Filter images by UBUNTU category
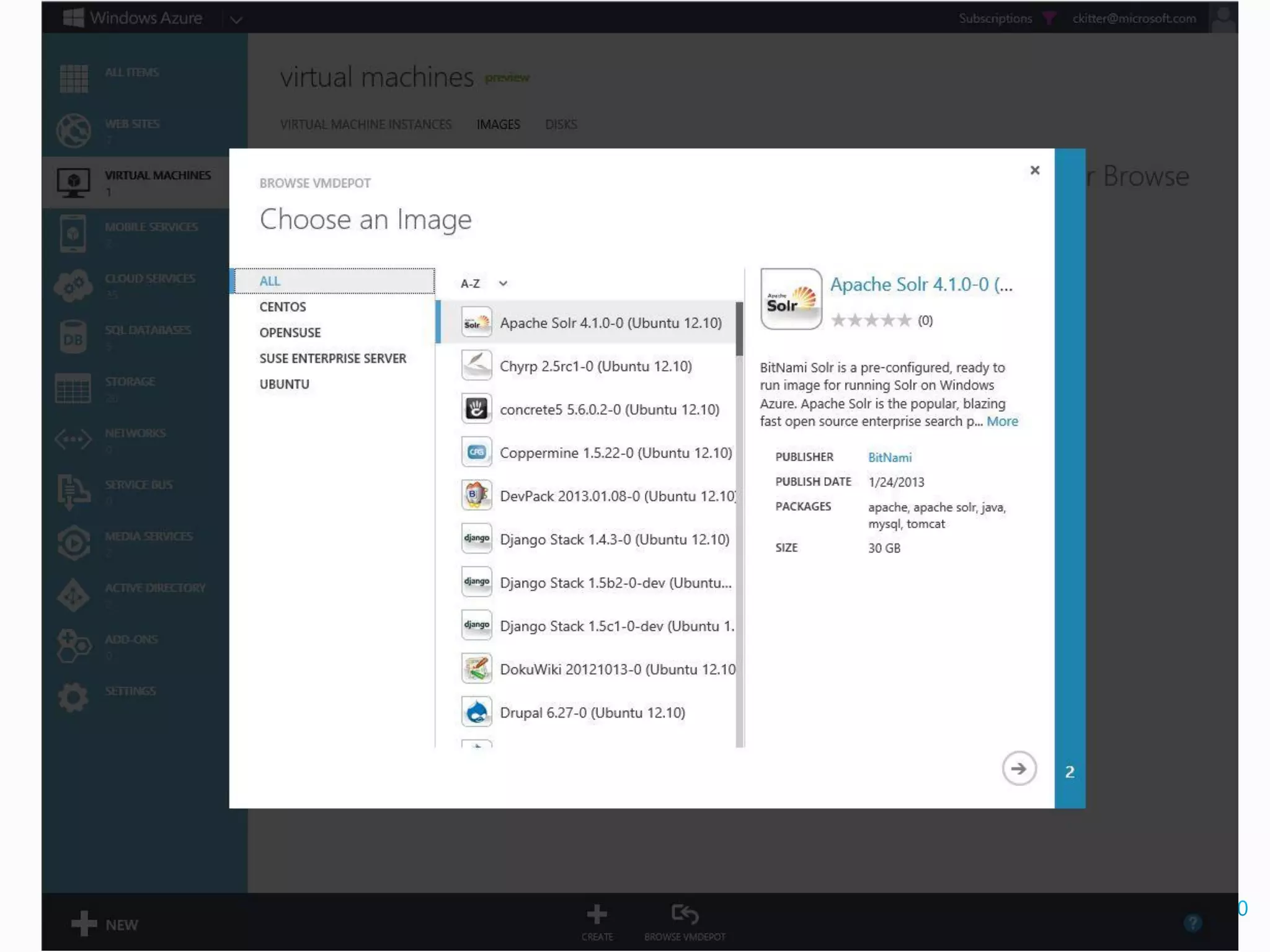The height and width of the screenshot is (952, 1270). 284,384
